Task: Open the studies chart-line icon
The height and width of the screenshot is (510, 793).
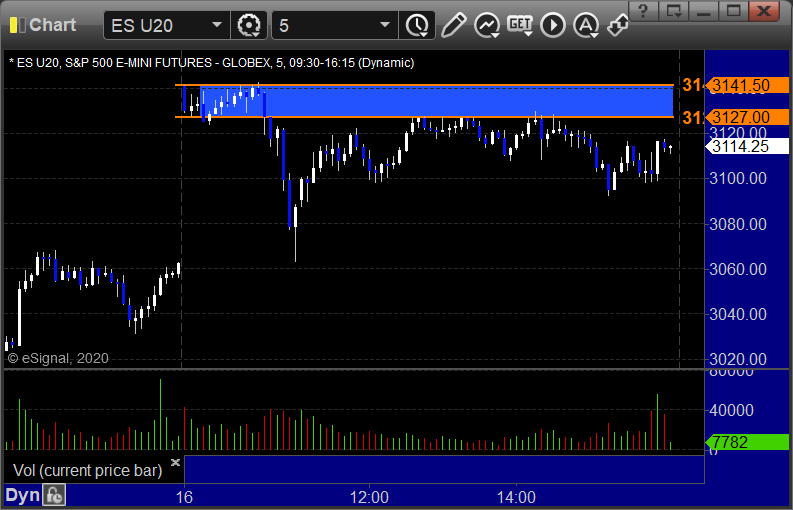Action: pos(487,25)
